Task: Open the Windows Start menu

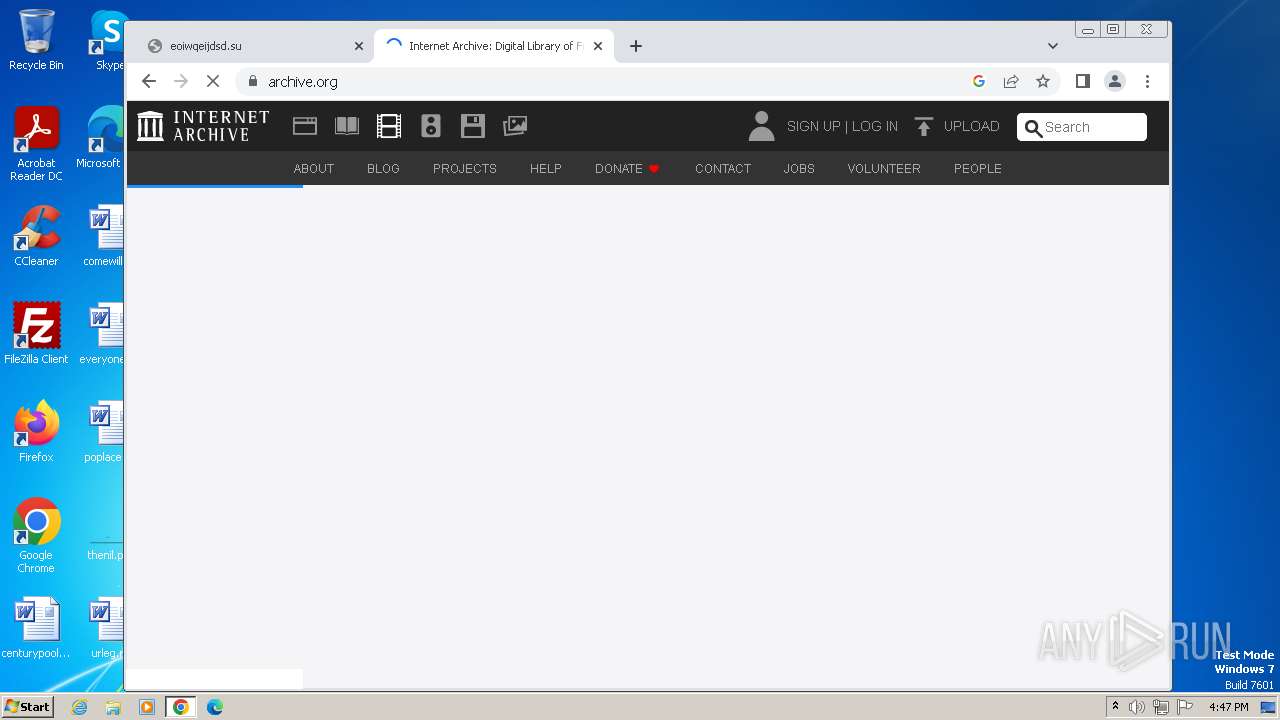Action: tap(28, 707)
